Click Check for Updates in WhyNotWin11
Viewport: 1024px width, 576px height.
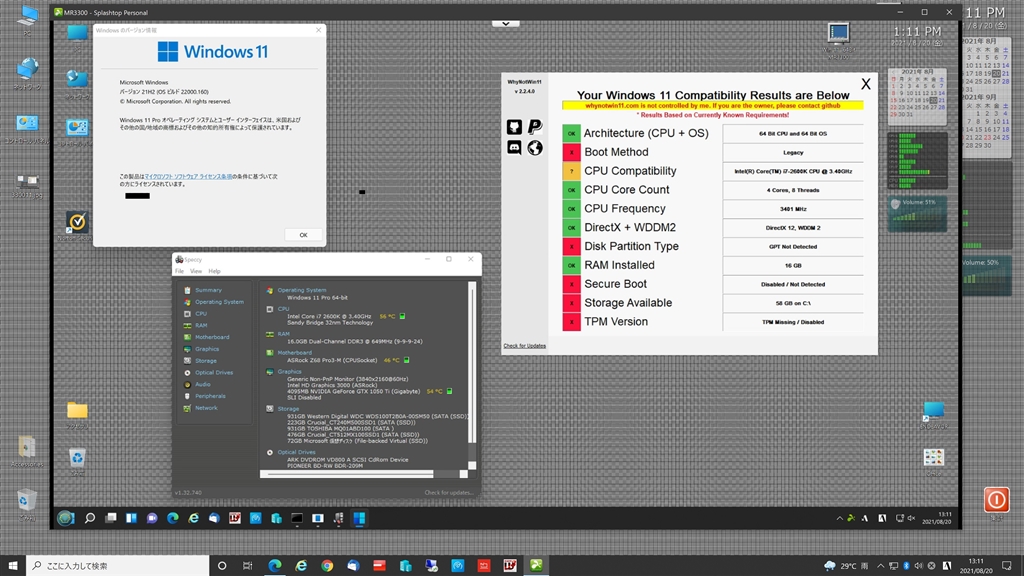pyautogui.click(x=524, y=345)
